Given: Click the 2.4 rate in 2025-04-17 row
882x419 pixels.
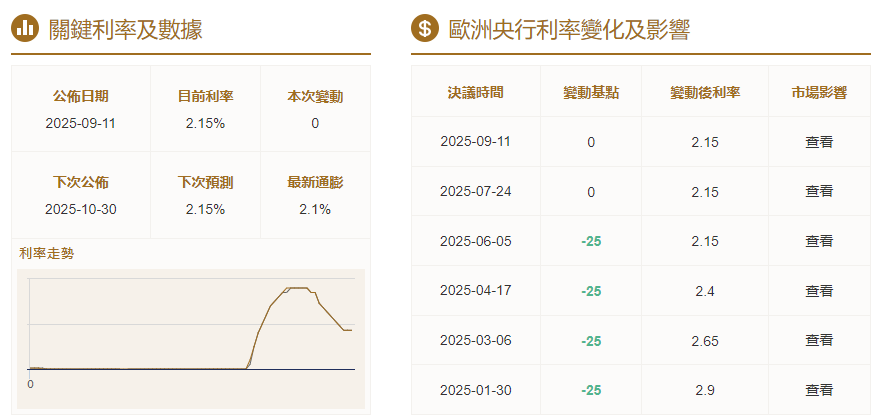Looking at the screenshot, I should pyautogui.click(x=705, y=291).
